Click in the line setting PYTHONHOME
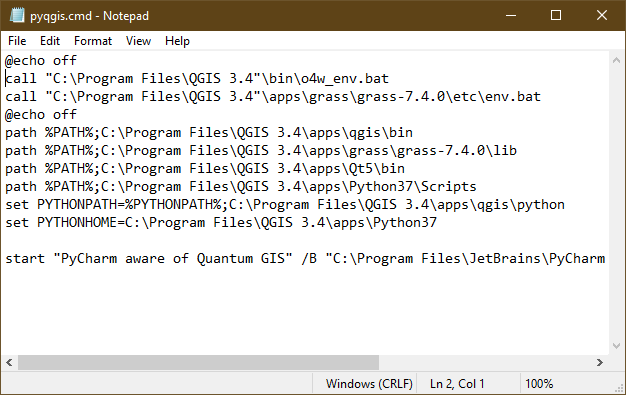 click(x=221, y=222)
